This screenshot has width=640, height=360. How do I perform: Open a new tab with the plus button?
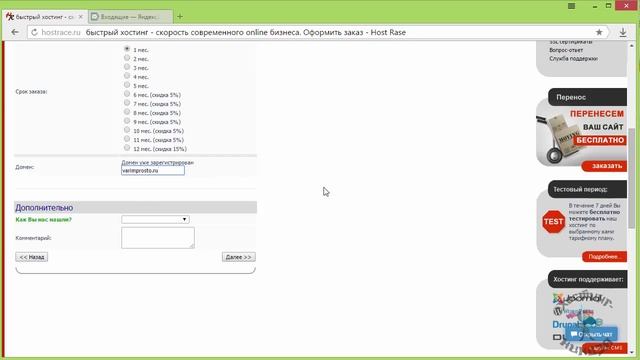(180, 17)
